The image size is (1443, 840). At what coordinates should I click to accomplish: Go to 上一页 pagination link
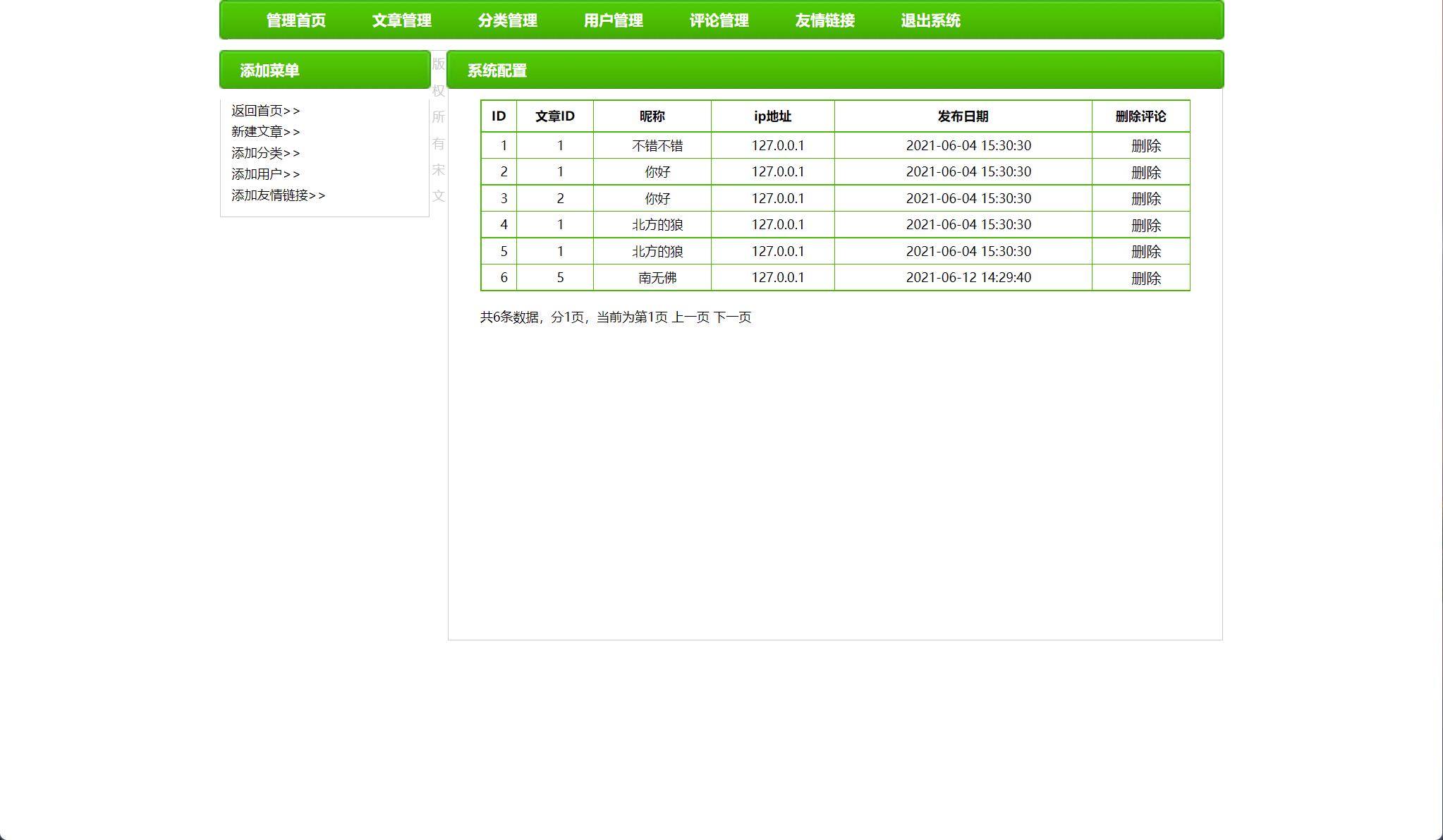coord(690,317)
